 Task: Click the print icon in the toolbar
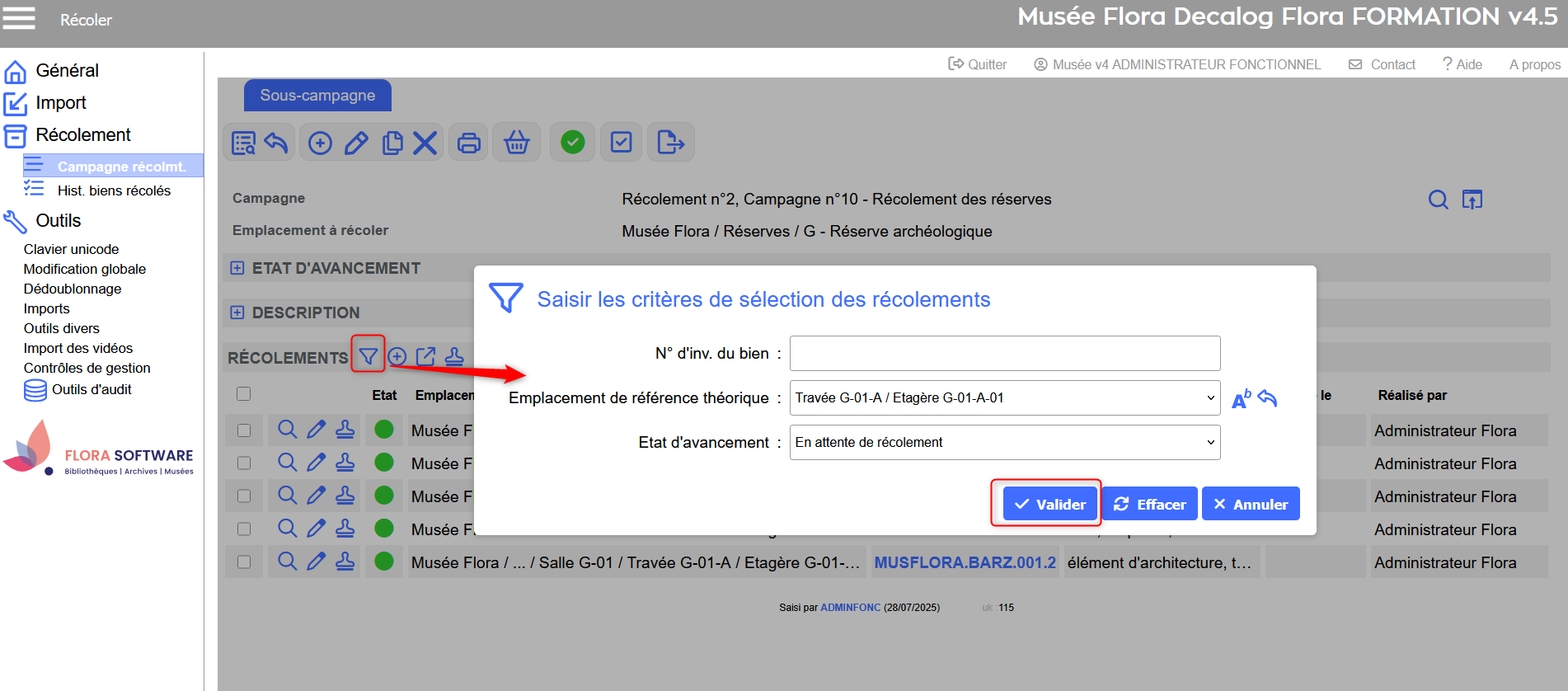point(468,143)
